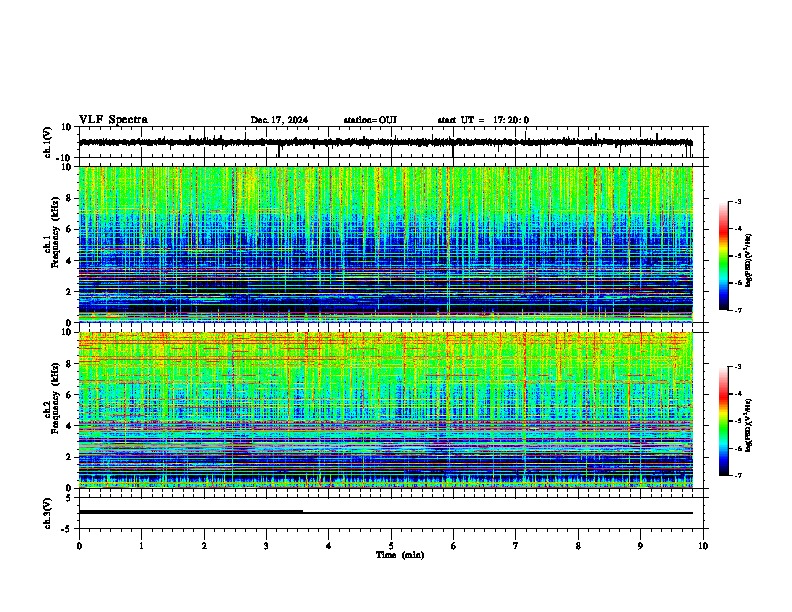Screen dimensions: 792x612
Task: Click the time axis tick label "7"
Action: pos(516,546)
